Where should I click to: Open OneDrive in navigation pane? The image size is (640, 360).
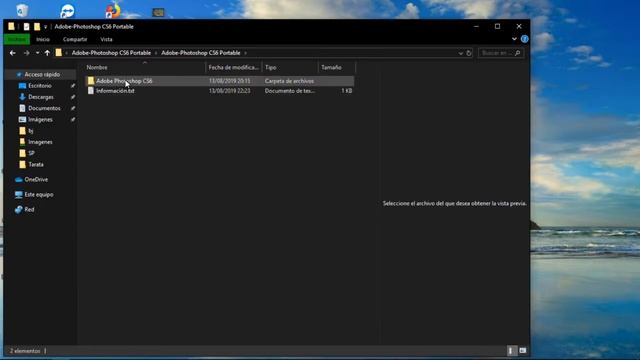(x=36, y=180)
